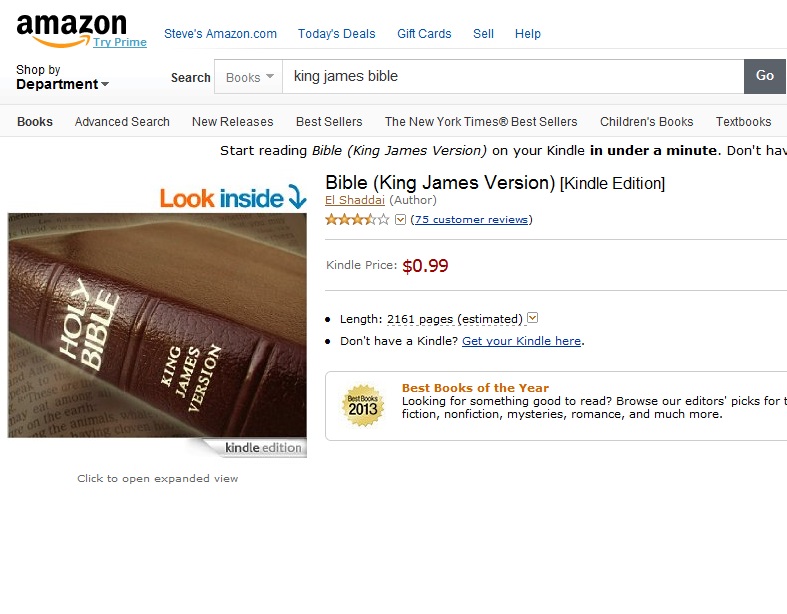Click the Best Books 2013 gold seal

coord(363,406)
